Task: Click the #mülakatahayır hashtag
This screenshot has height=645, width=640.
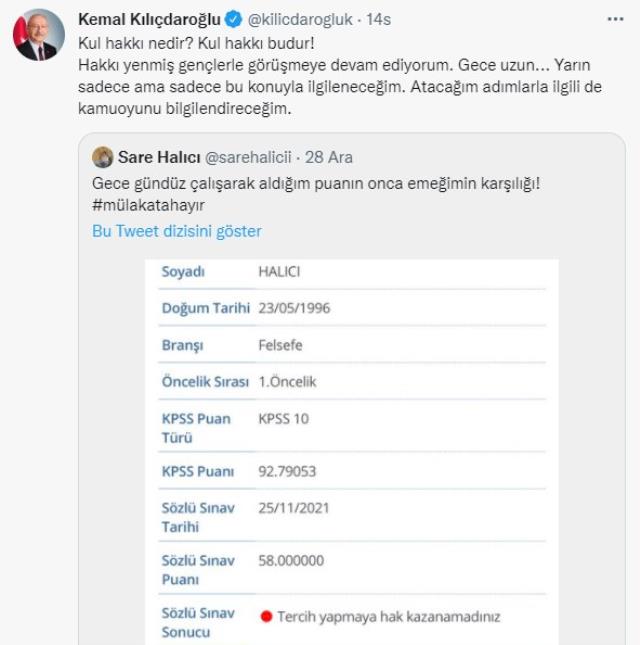Action: [143, 204]
